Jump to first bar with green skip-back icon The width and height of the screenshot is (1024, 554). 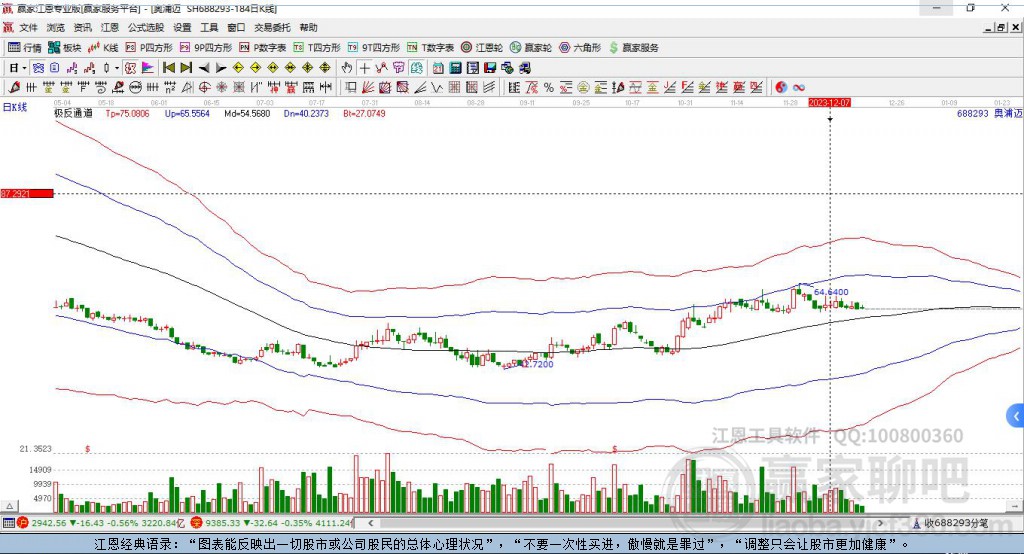(x=169, y=68)
